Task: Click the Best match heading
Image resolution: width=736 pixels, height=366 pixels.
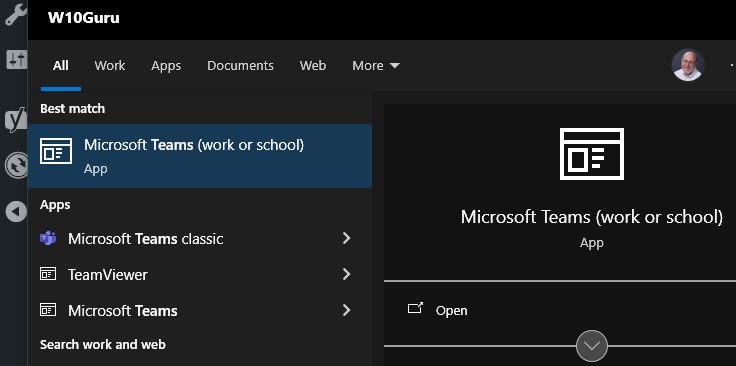Action: click(72, 109)
